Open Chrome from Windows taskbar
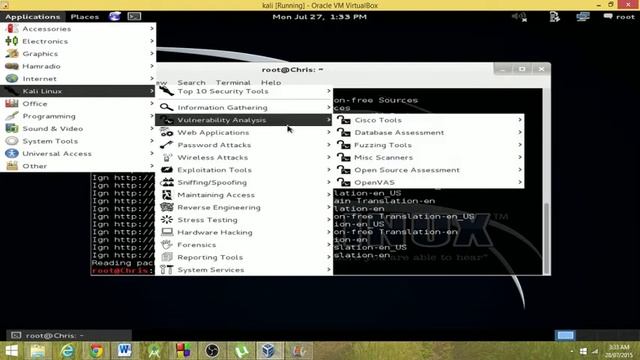This screenshot has height=360, width=640. click(x=96, y=351)
